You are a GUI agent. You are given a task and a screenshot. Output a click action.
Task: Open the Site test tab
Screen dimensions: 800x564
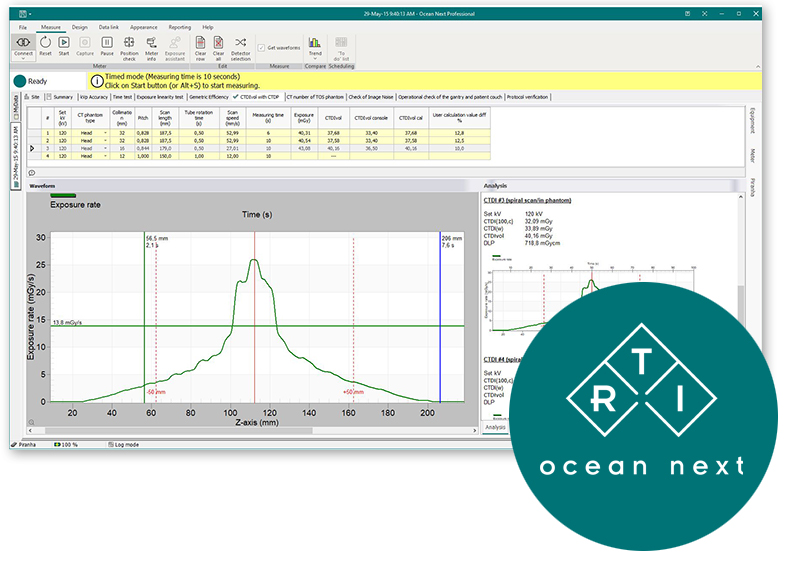[32, 97]
